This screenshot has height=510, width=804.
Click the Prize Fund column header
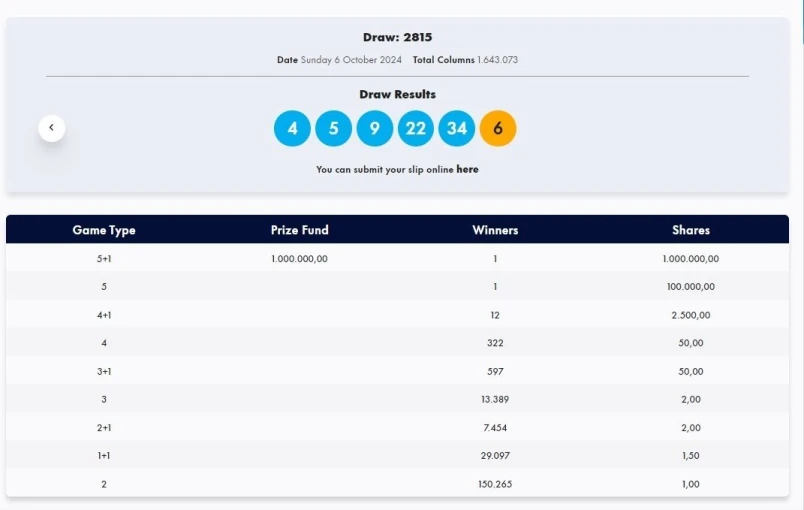[299, 230]
